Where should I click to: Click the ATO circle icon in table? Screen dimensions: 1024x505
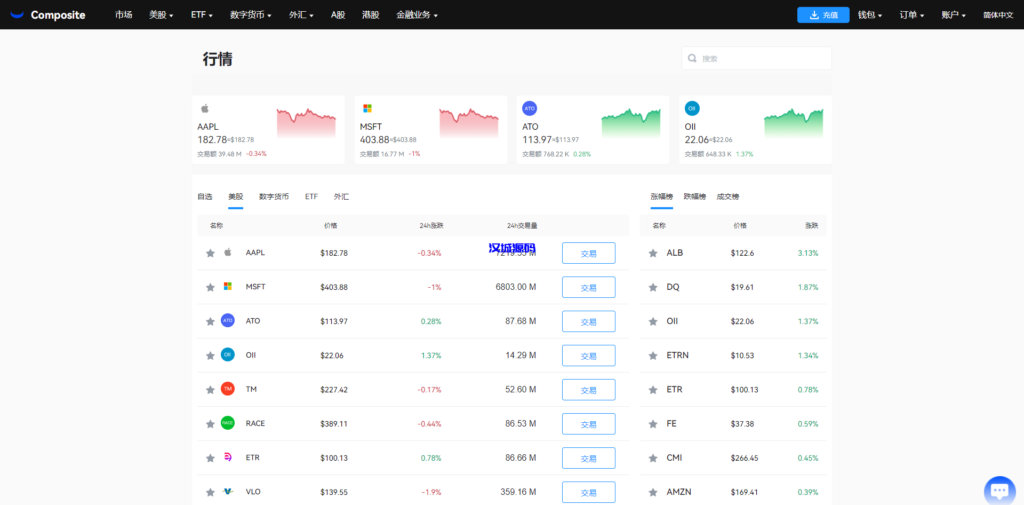point(228,320)
